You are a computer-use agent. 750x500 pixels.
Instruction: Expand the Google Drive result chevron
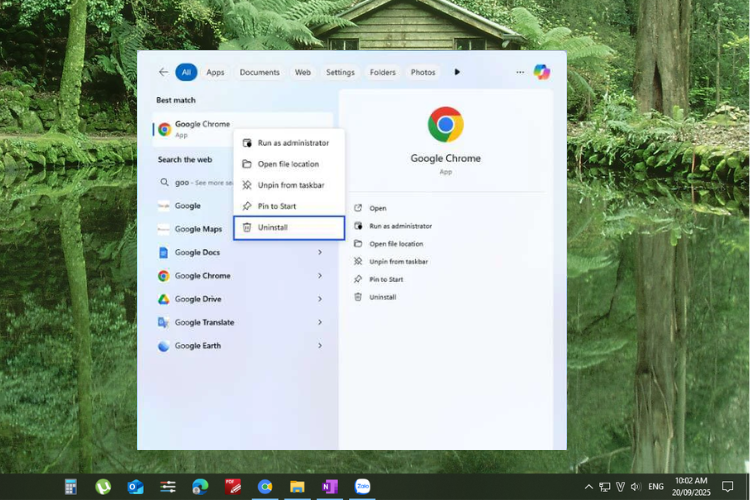tap(320, 299)
